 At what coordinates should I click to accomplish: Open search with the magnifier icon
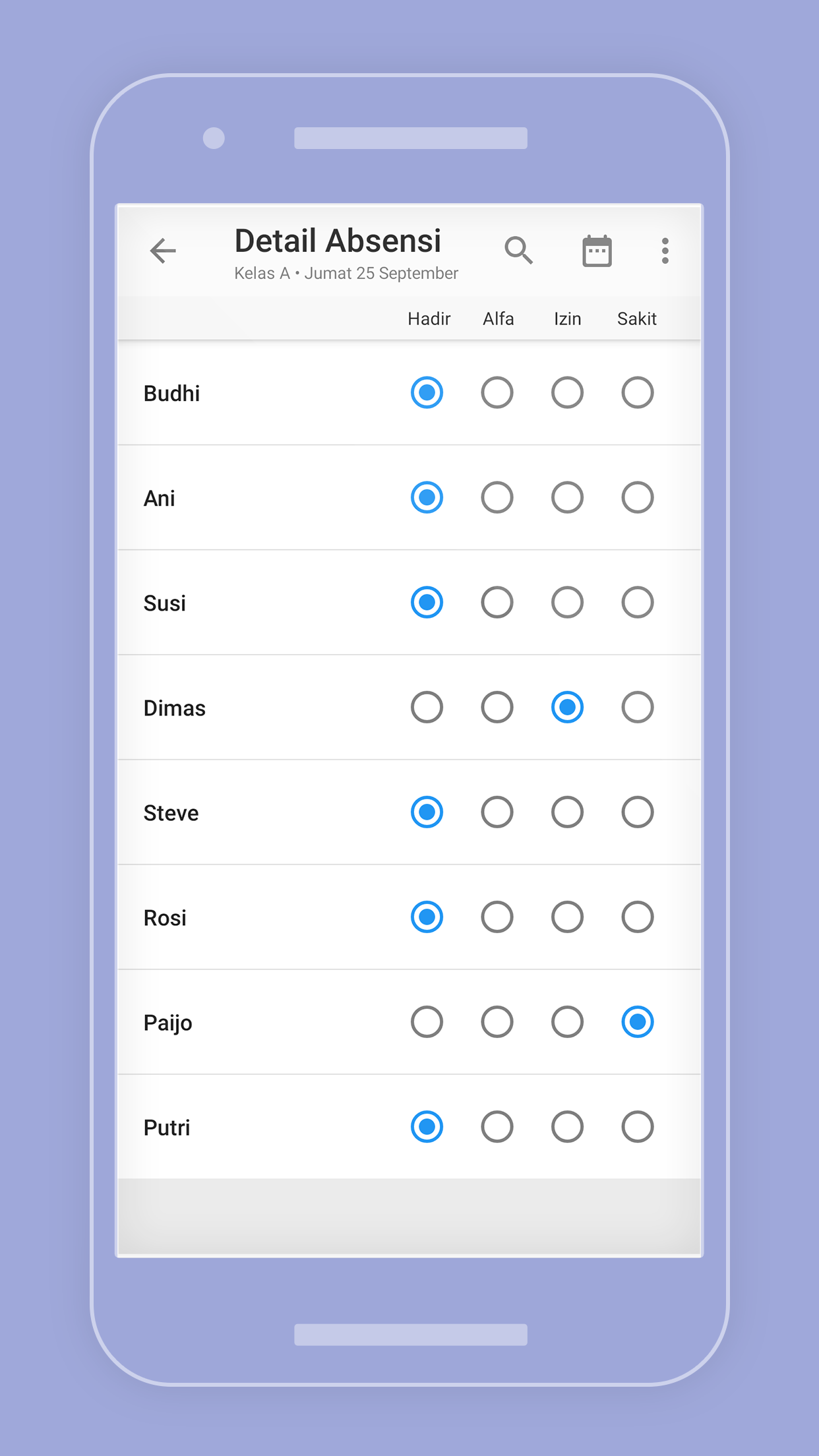(518, 251)
